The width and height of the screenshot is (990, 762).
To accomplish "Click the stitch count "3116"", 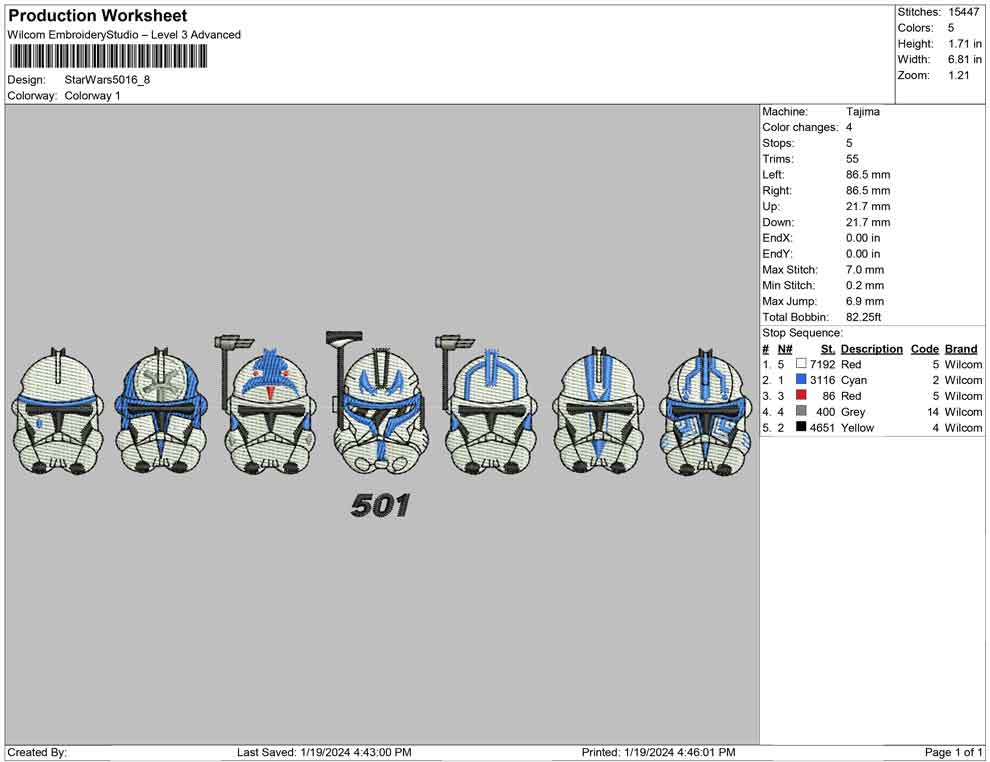I will [x=823, y=380].
